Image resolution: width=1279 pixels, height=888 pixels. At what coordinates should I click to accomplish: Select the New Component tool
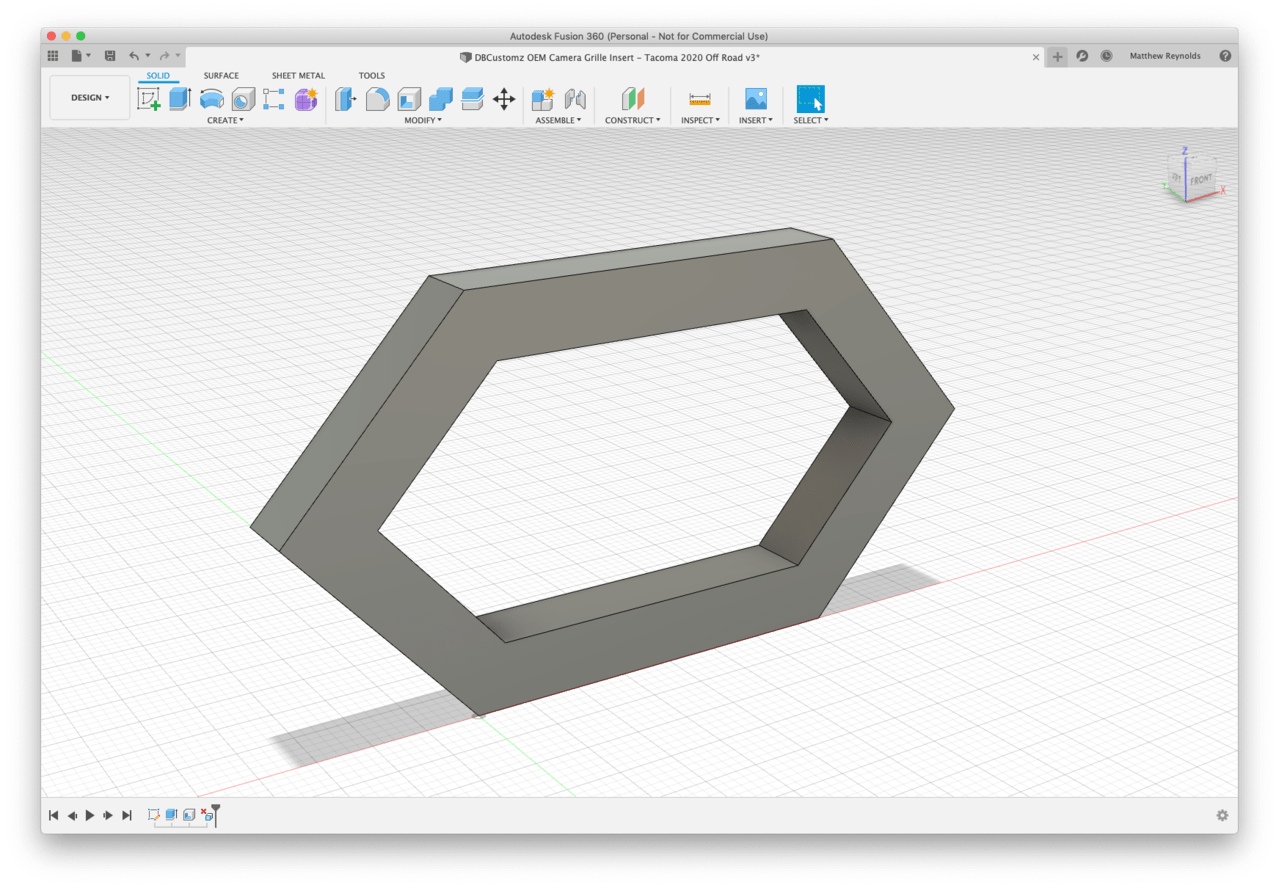tap(543, 99)
